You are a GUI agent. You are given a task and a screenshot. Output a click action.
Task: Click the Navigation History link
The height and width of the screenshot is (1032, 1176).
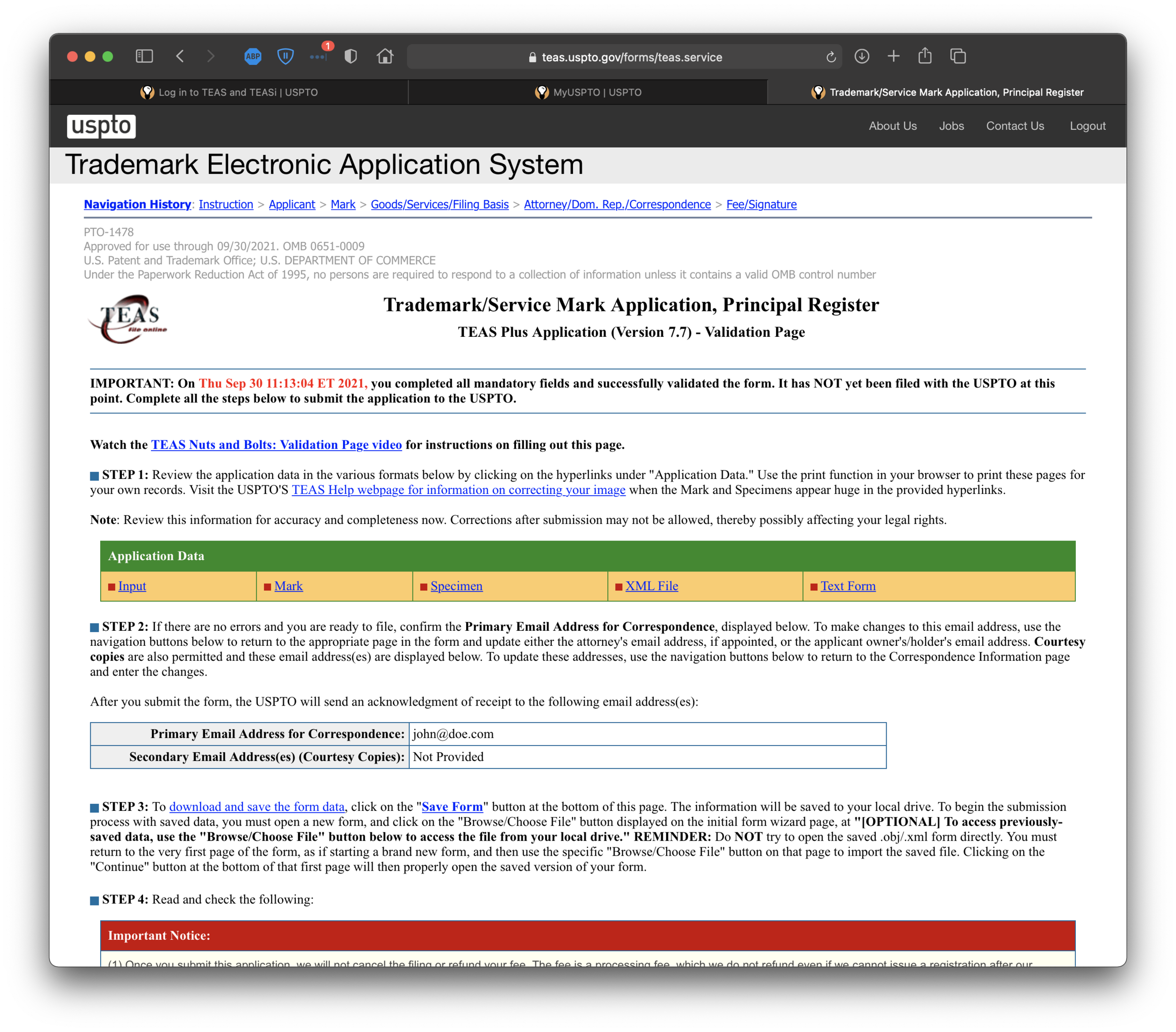click(137, 204)
